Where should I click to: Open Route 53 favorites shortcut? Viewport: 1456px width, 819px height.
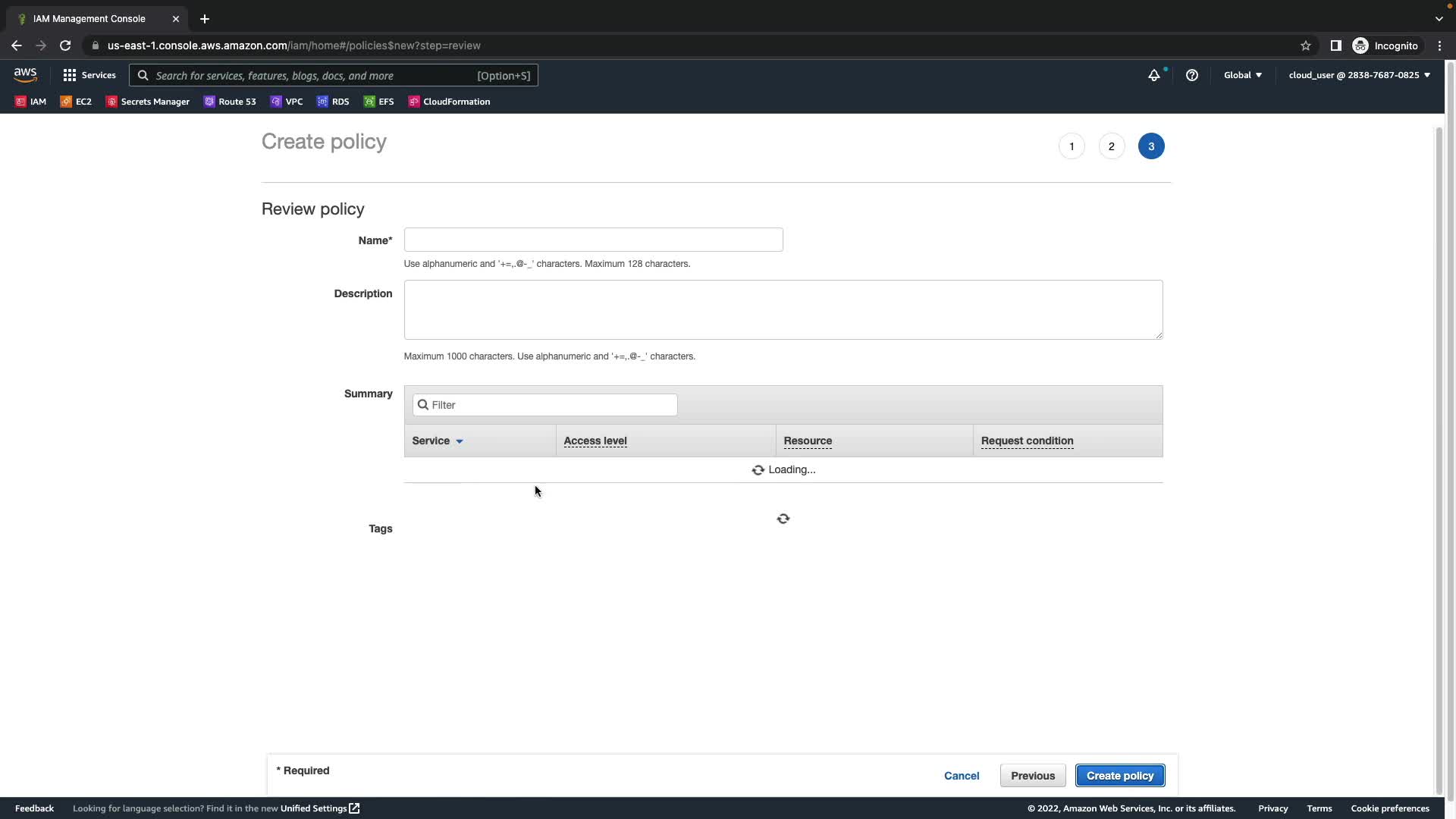point(230,102)
